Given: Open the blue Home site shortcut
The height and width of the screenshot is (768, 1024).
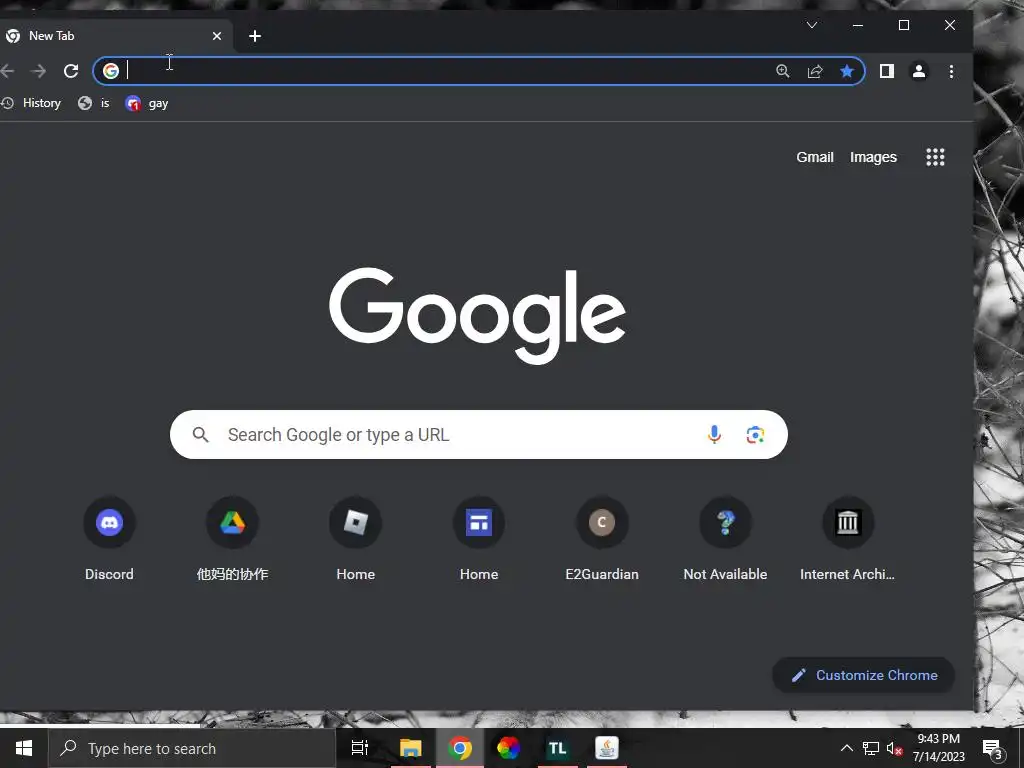Looking at the screenshot, I should (x=479, y=539).
